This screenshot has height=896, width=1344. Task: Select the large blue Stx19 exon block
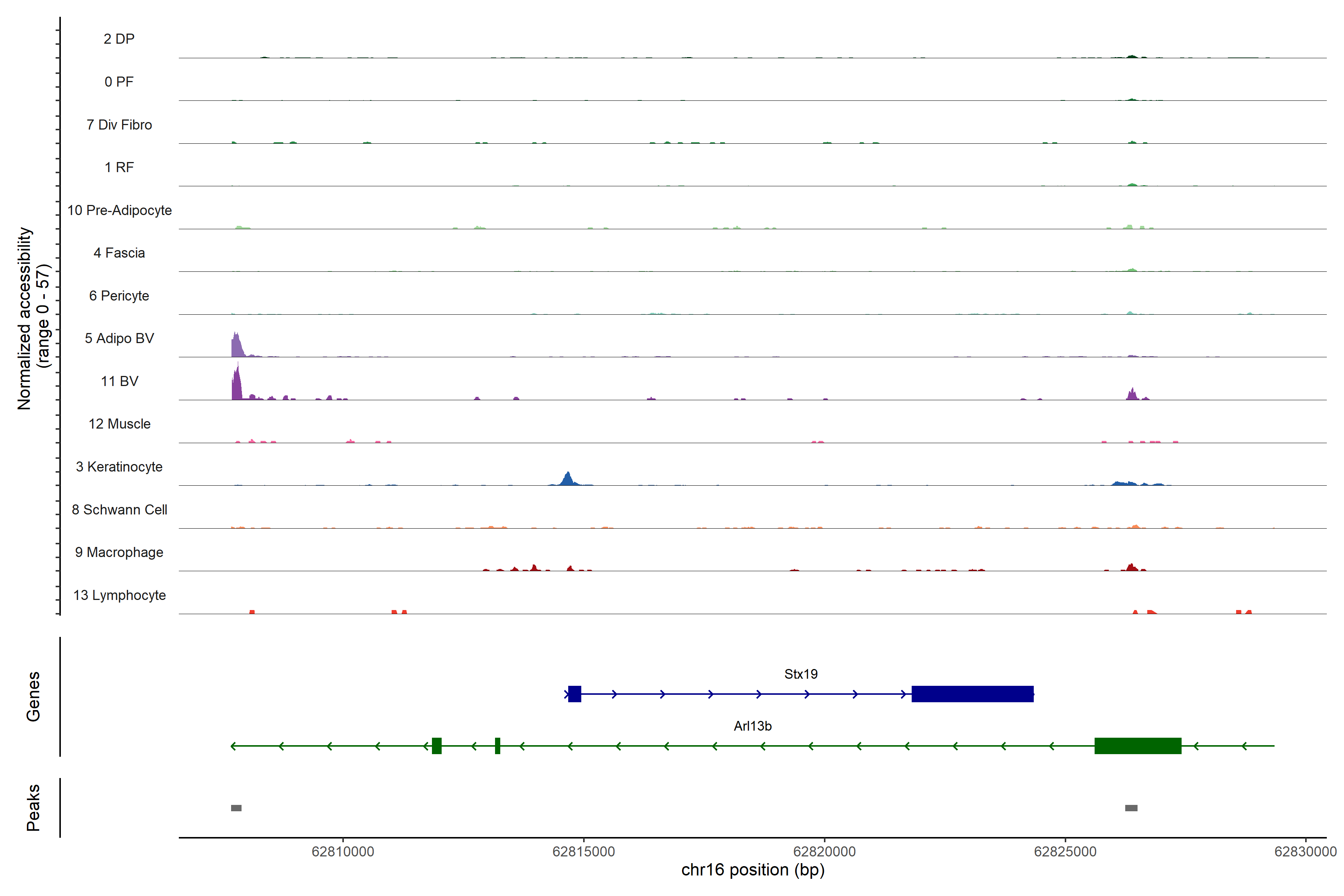coord(972,694)
